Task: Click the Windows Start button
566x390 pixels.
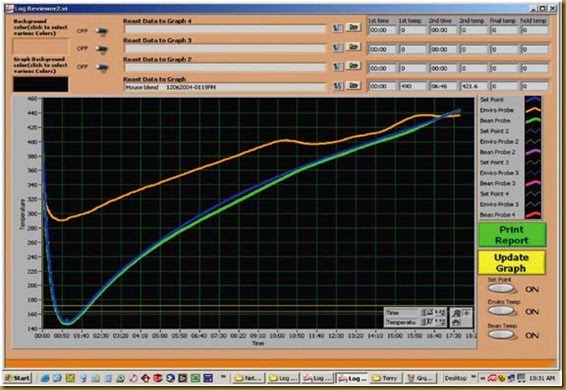Action: coord(18,378)
